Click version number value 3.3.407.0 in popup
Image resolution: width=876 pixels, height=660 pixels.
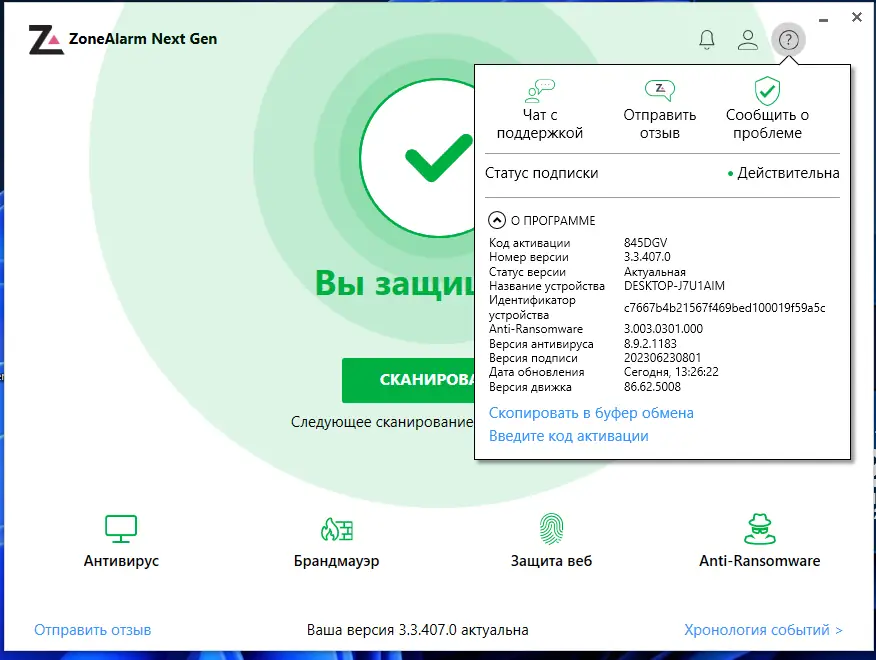click(647, 257)
